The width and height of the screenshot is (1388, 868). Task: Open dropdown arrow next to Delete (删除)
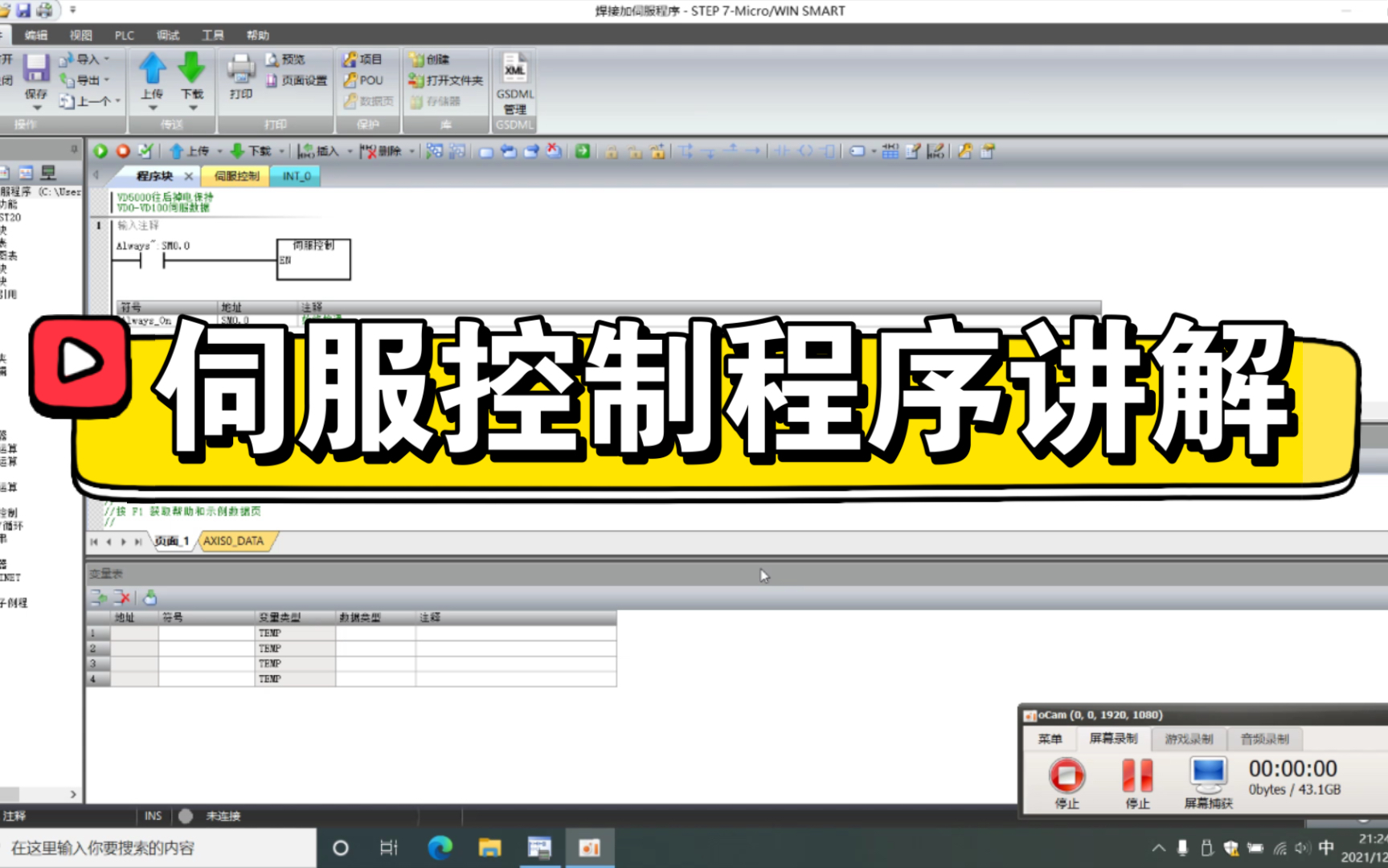click(412, 151)
